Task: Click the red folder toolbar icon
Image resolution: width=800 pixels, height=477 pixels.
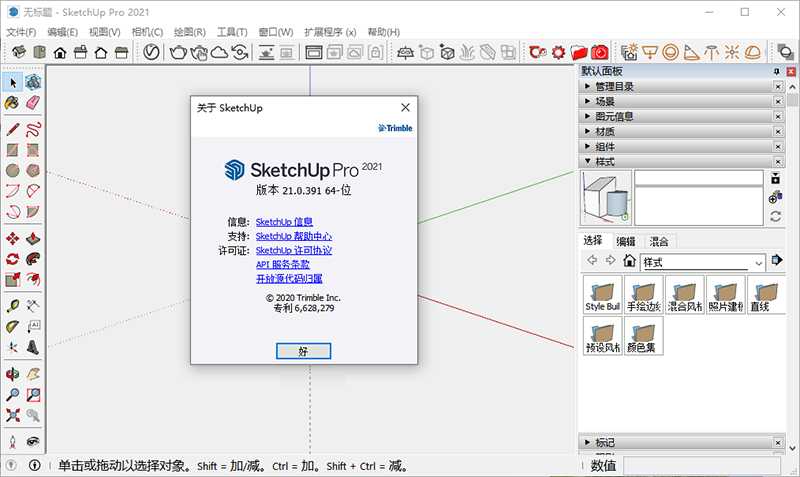Action: (x=579, y=52)
